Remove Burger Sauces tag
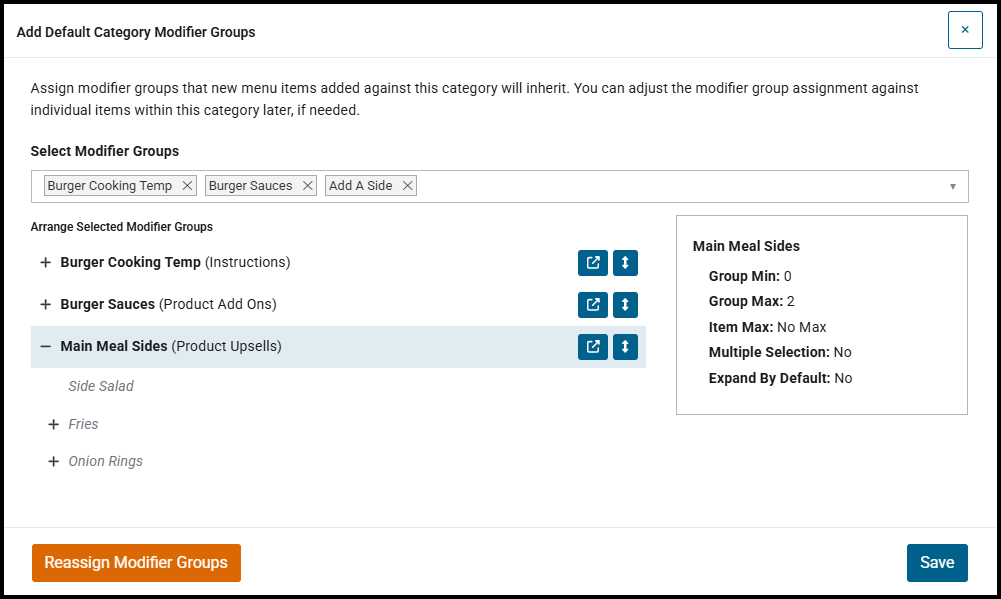 (308, 186)
